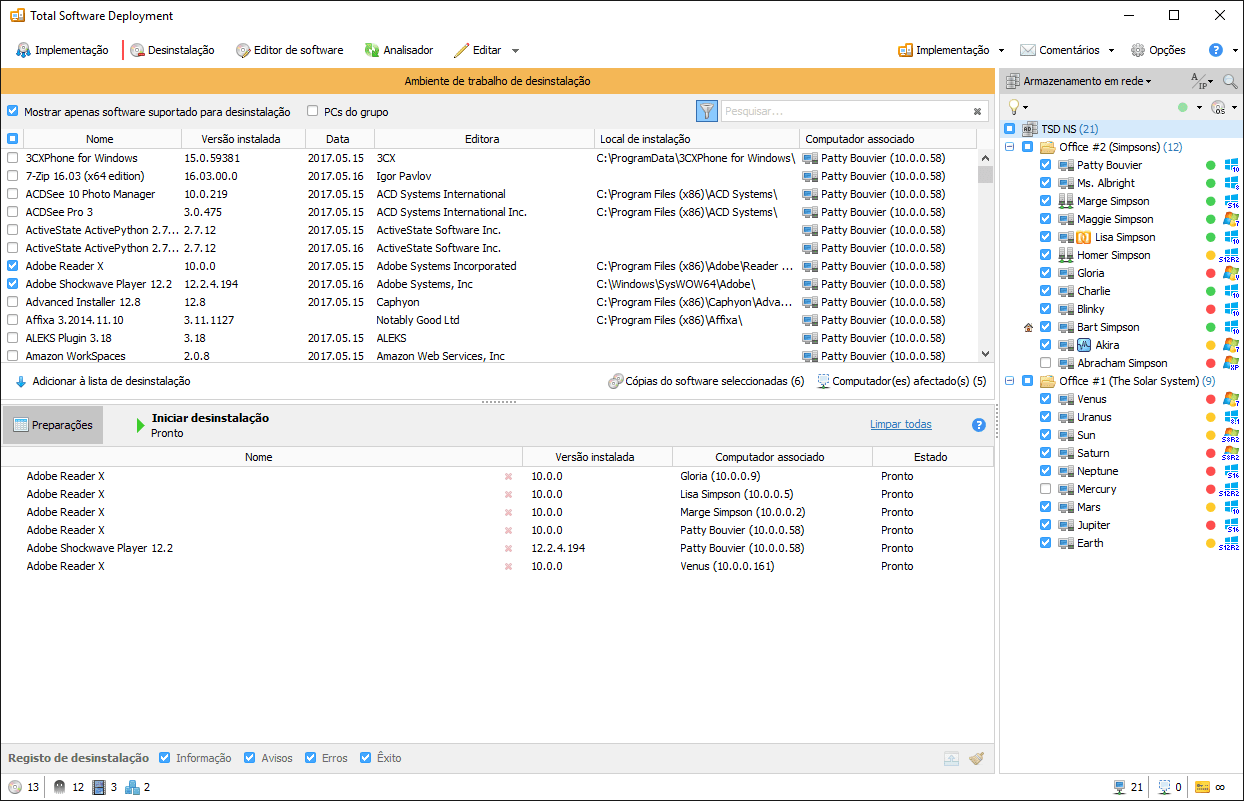Screen dimensions: 1244x801
Task: Open Opções settings gear
Action: (1158, 50)
